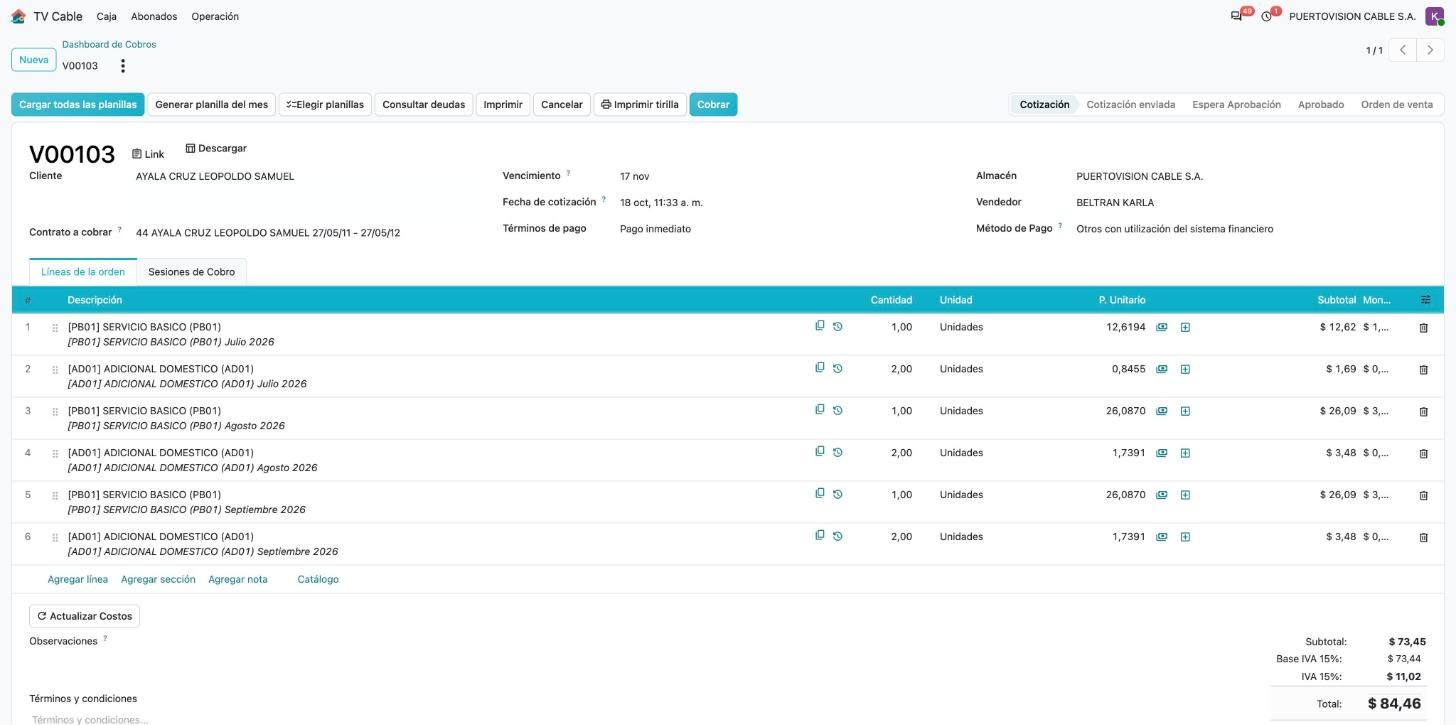Click banknote icon beside 12,6194 unit price
Image resolution: width=1456 pixels, height=725 pixels.
1162,327
